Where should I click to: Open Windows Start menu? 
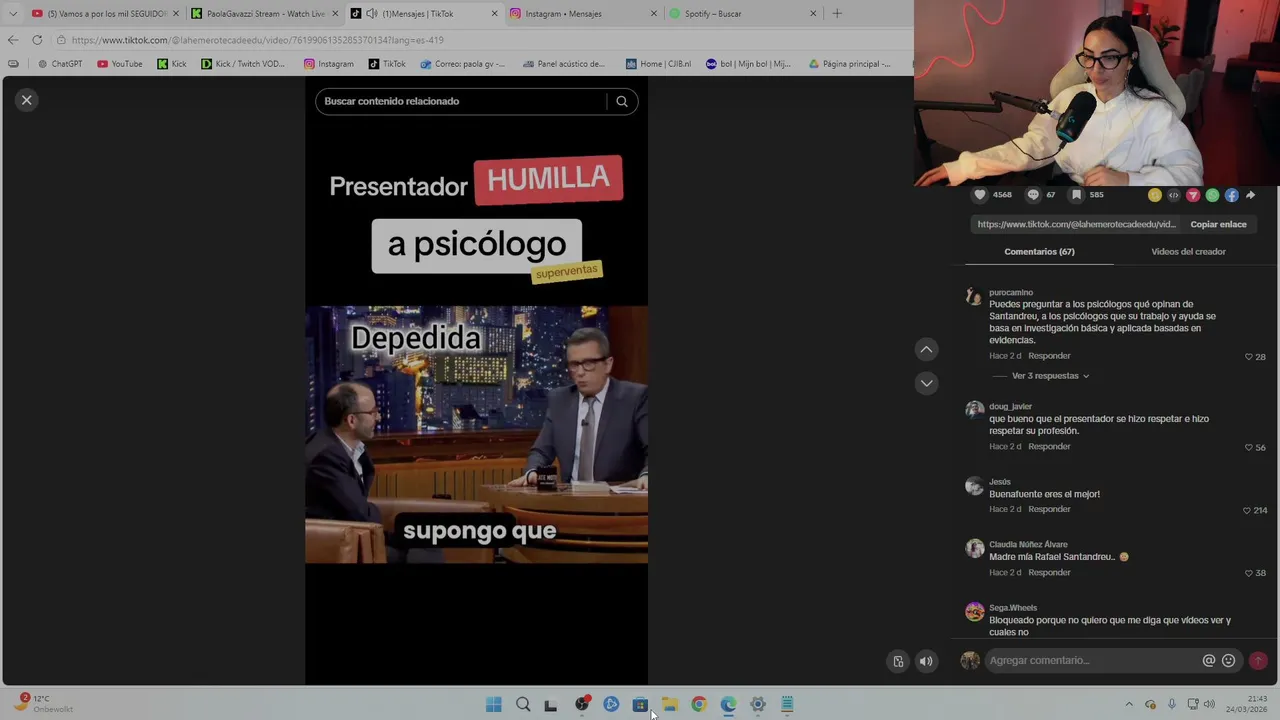pos(494,705)
